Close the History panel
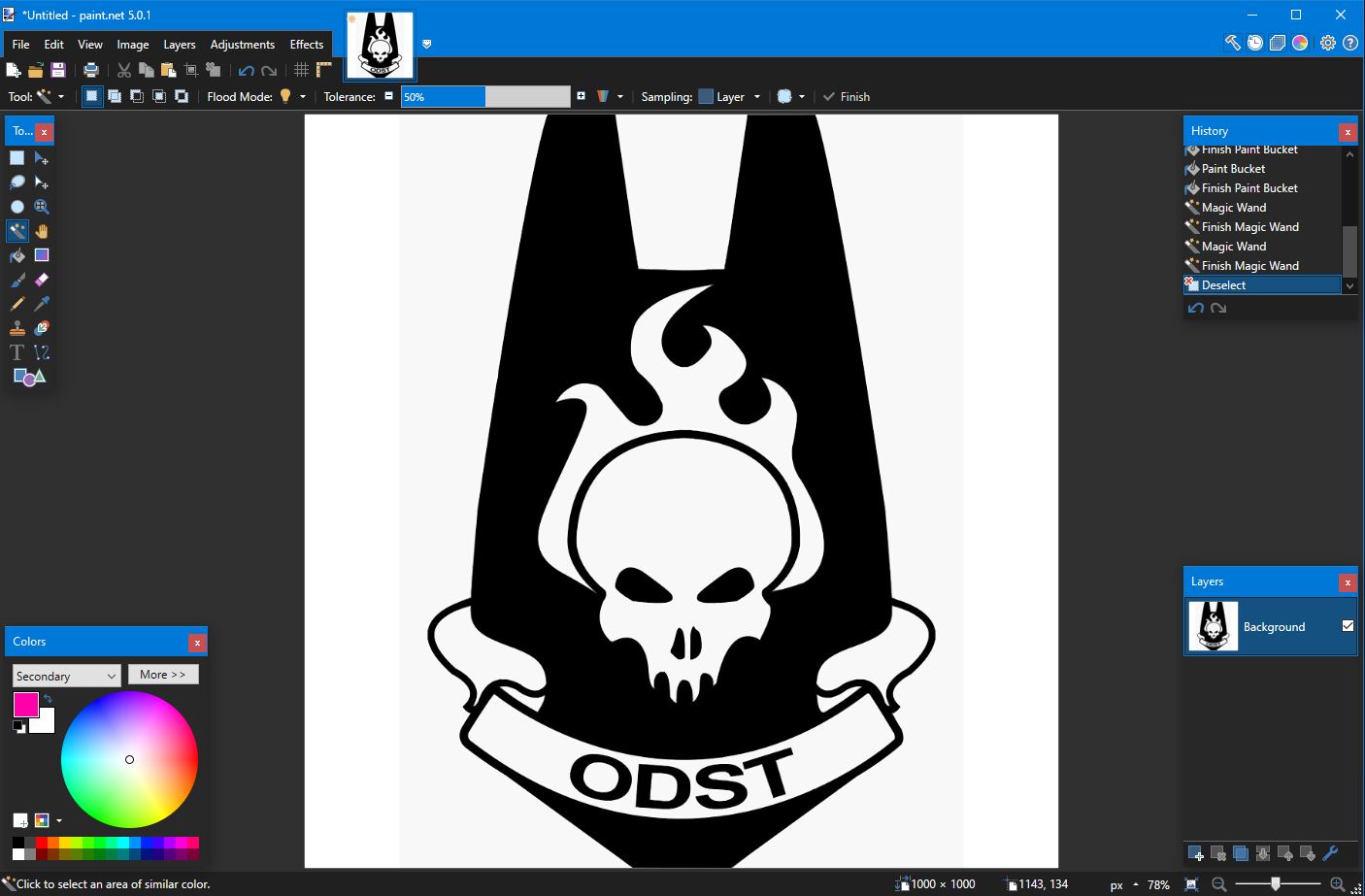 (1348, 131)
